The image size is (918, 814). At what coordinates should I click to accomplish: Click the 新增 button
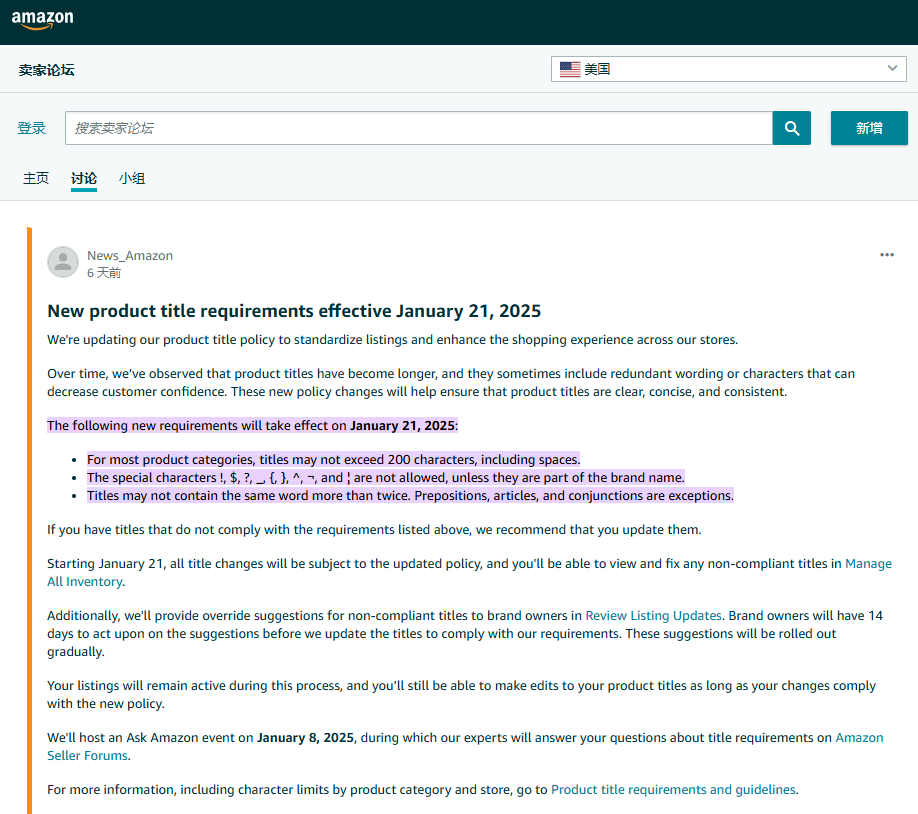coord(869,128)
